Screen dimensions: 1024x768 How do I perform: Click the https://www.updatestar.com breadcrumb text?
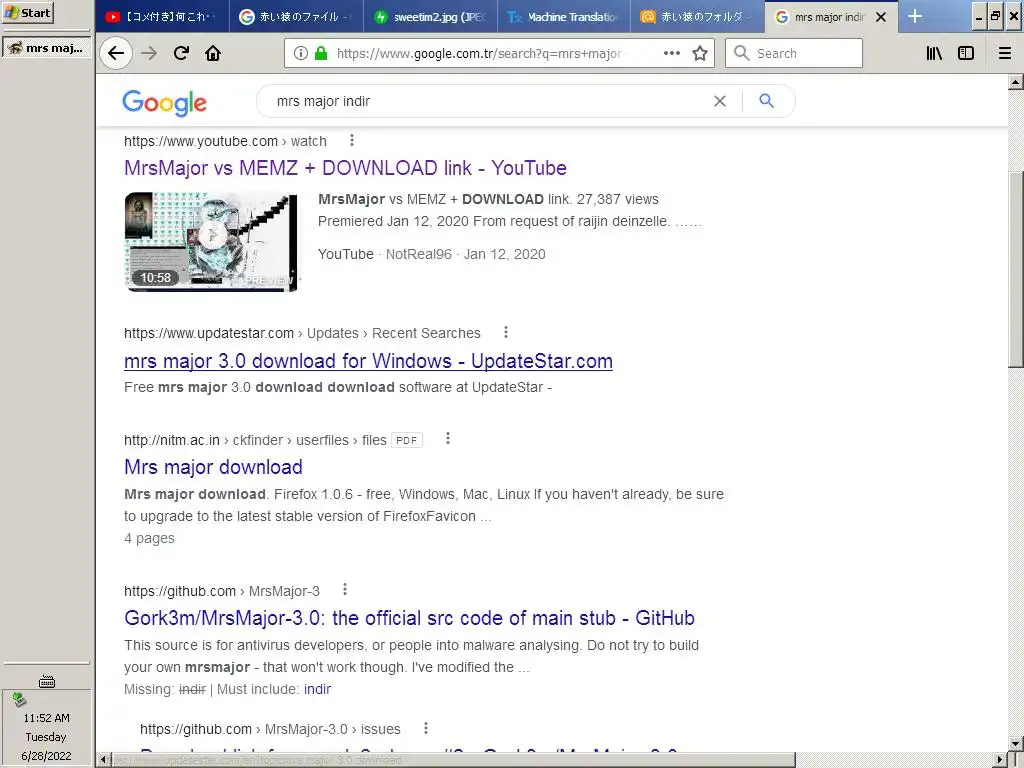click(x=209, y=333)
